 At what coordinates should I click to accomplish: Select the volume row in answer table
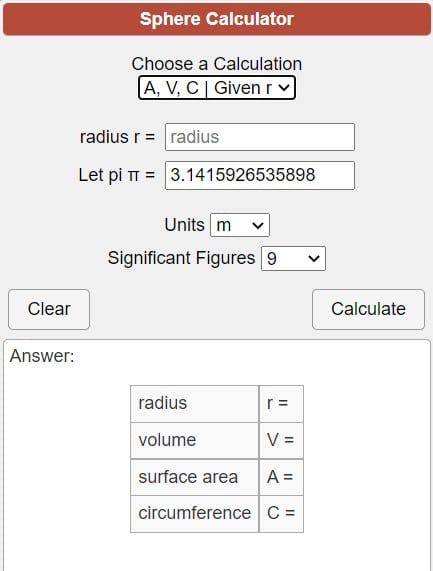217,441
